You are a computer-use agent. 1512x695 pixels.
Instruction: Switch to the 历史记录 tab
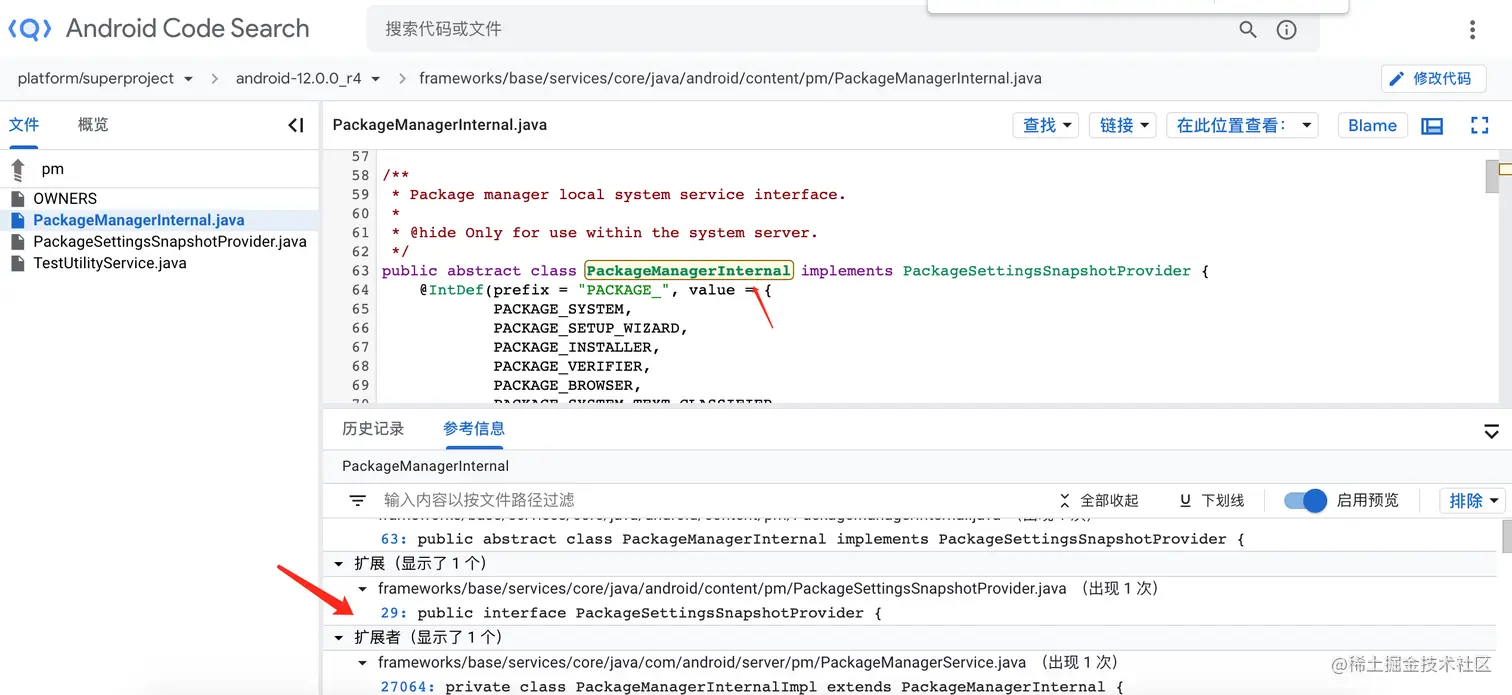pos(373,429)
